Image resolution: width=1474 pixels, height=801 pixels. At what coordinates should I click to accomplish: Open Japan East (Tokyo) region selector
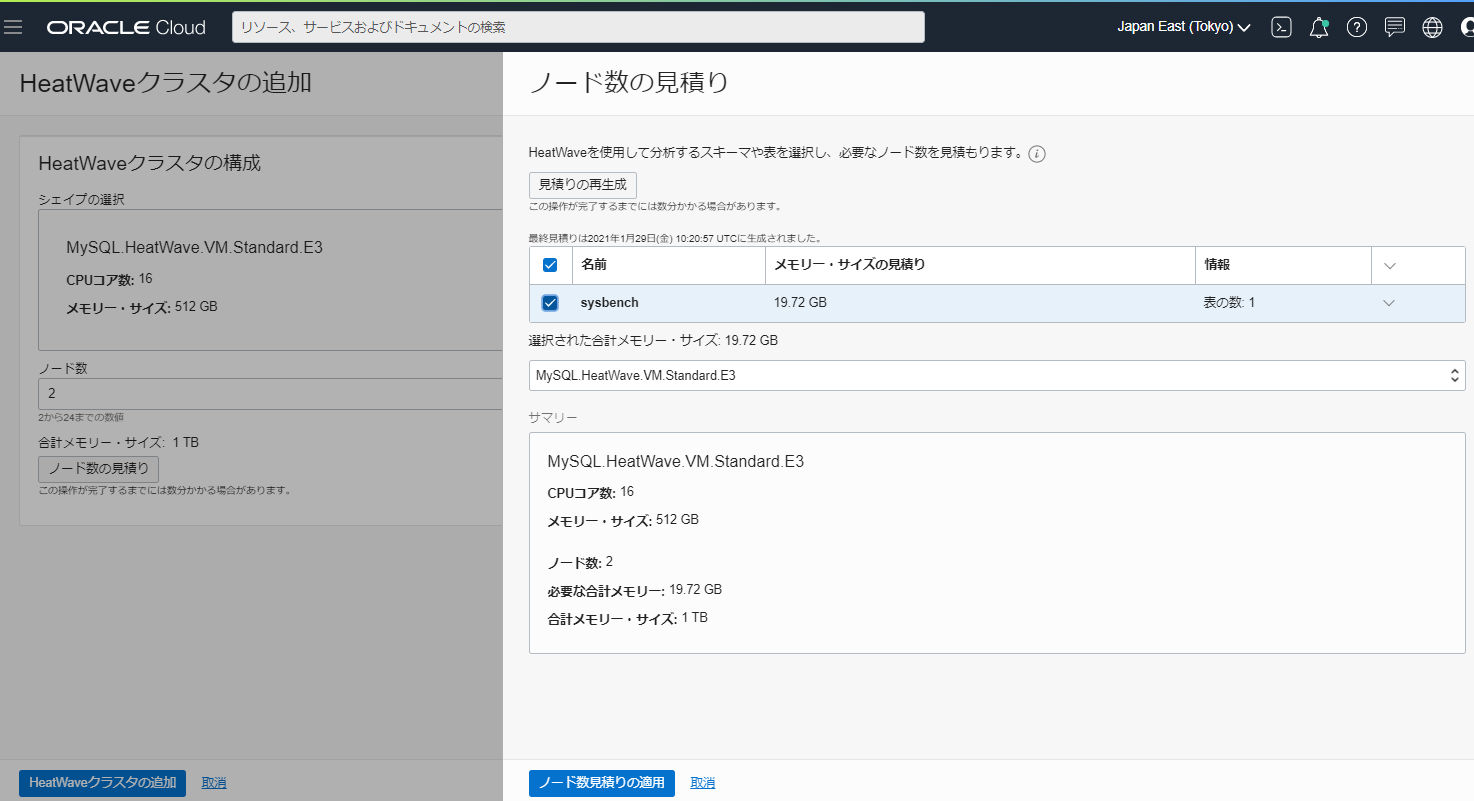(1184, 27)
